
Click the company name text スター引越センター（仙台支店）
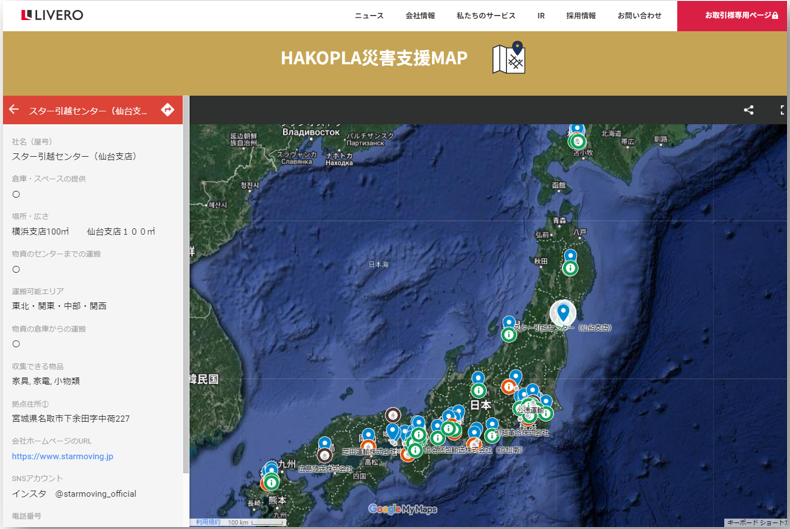[74, 157]
